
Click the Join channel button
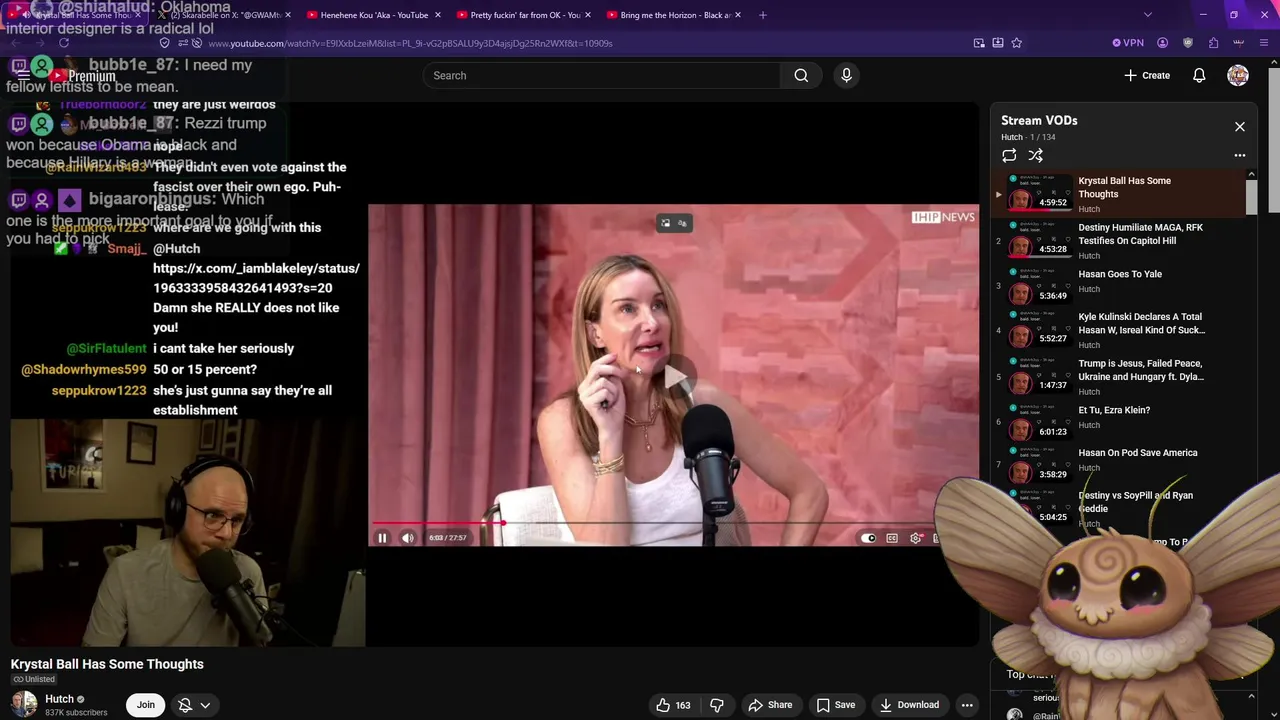146,705
